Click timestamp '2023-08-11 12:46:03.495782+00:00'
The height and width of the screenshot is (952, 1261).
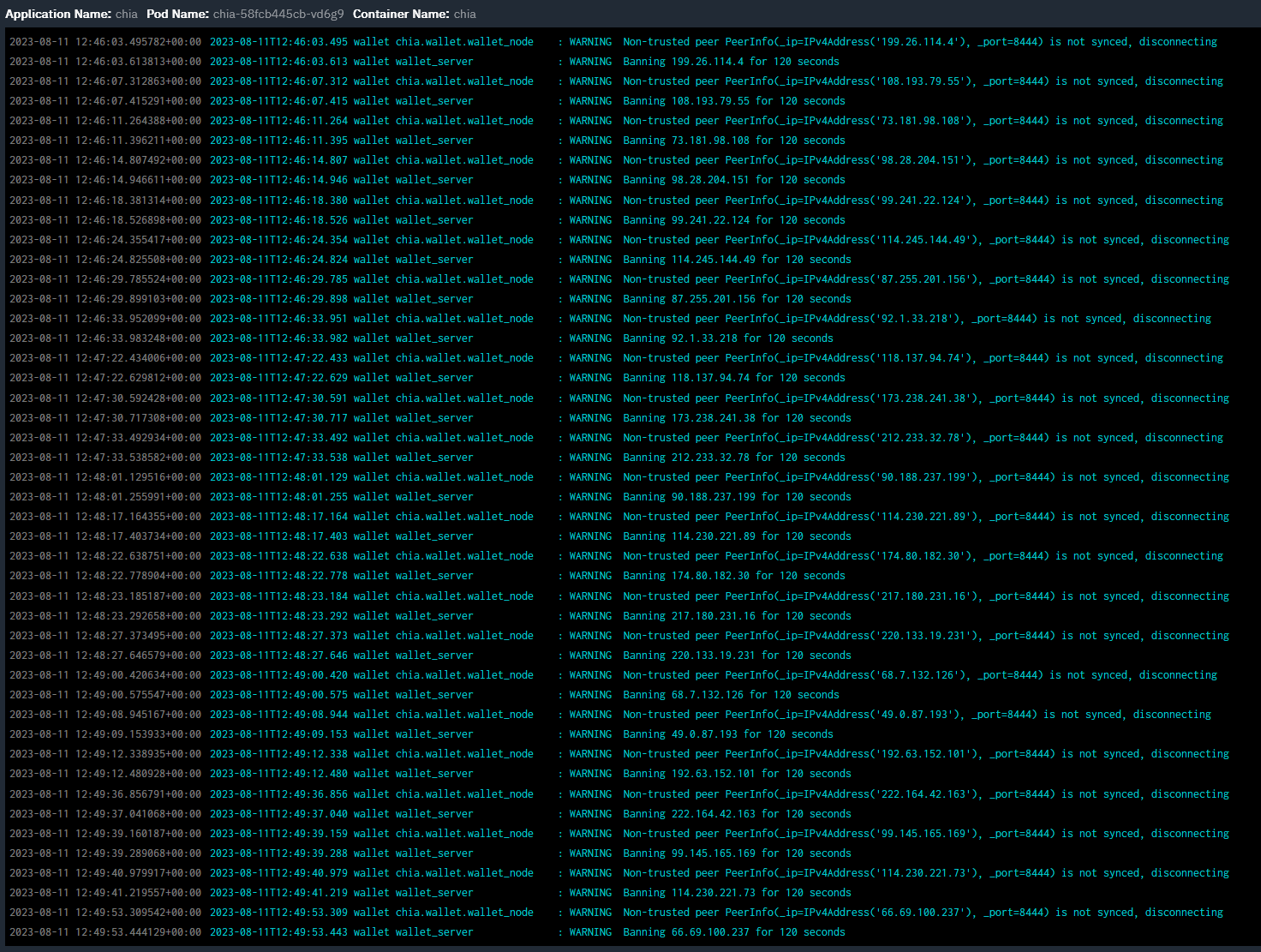point(105,42)
